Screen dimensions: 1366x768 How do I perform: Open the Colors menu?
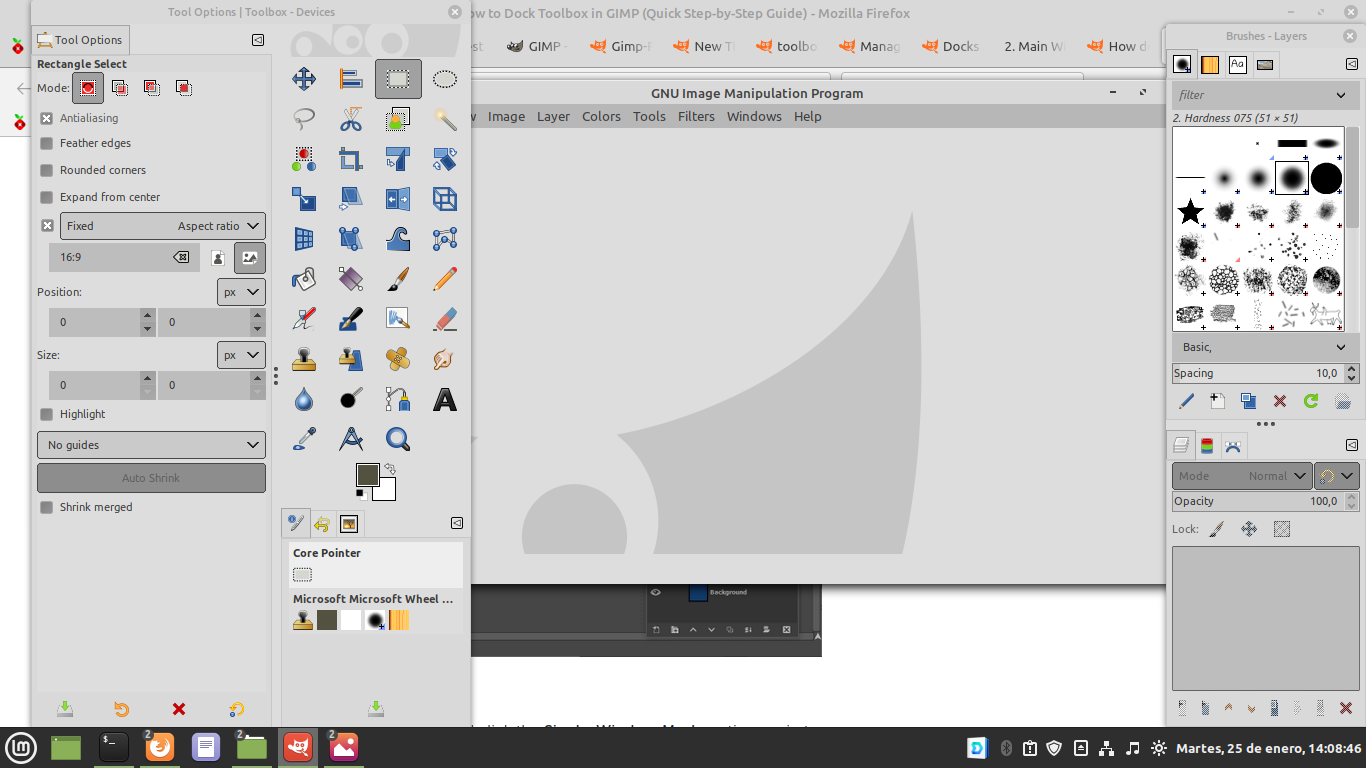click(x=601, y=116)
